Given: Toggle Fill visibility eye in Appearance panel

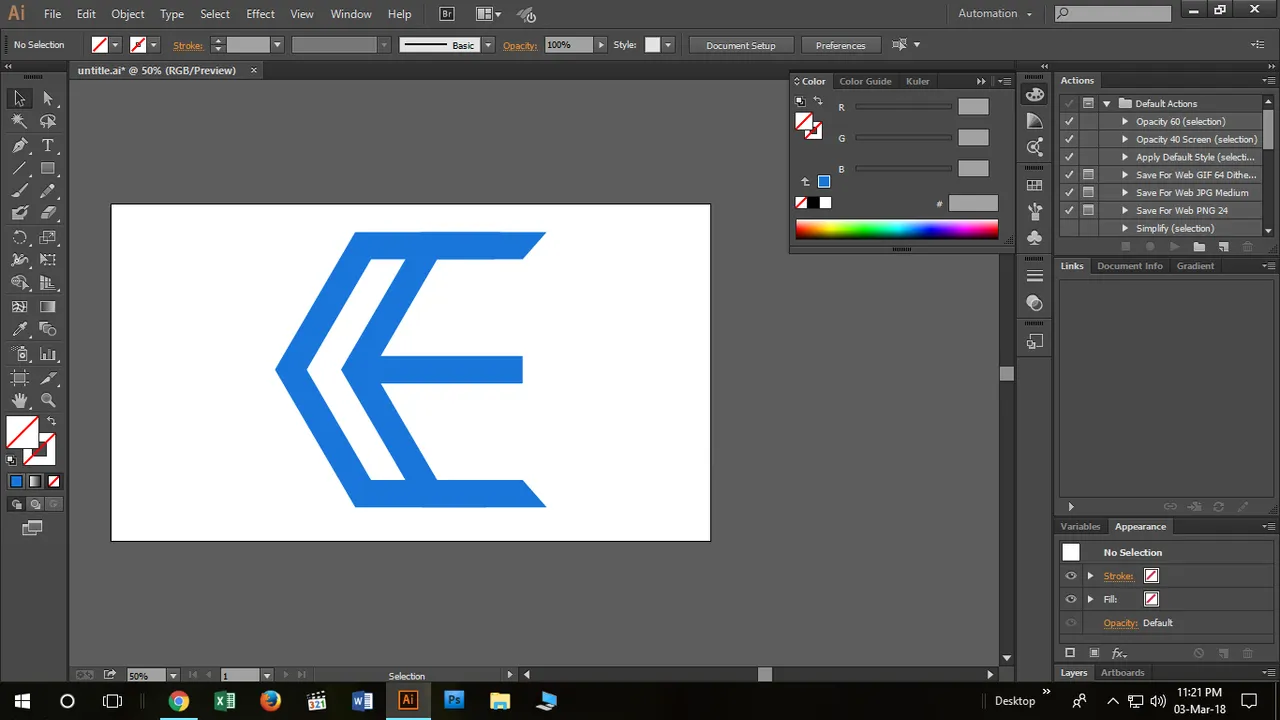Looking at the screenshot, I should click(1071, 599).
